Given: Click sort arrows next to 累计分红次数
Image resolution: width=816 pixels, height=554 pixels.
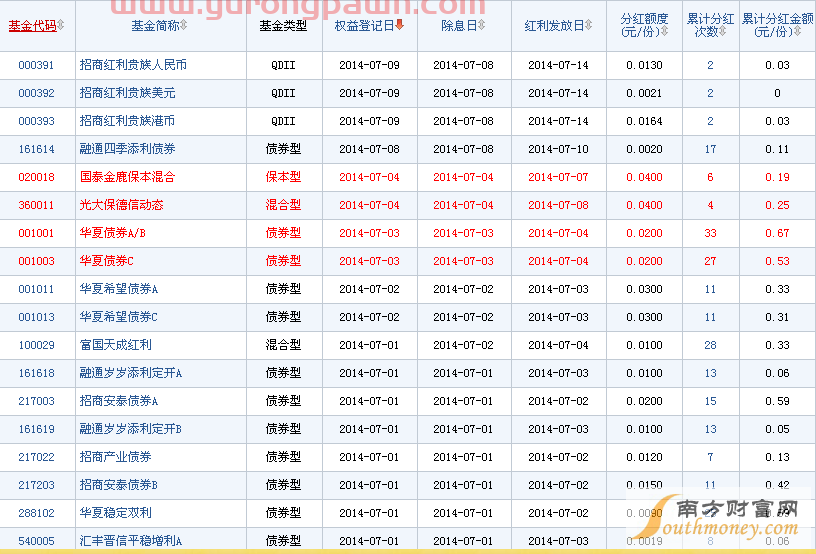Looking at the screenshot, I should point(723,32).
